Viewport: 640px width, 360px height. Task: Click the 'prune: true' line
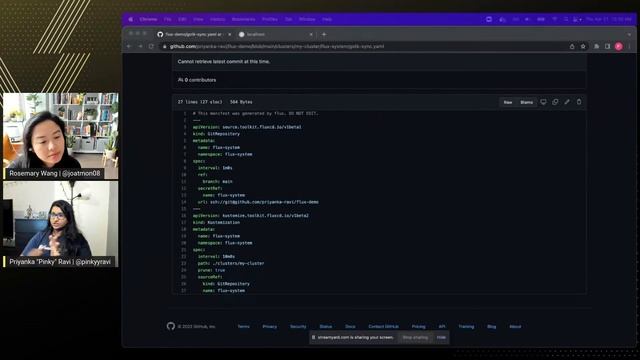tap(211, 270)
